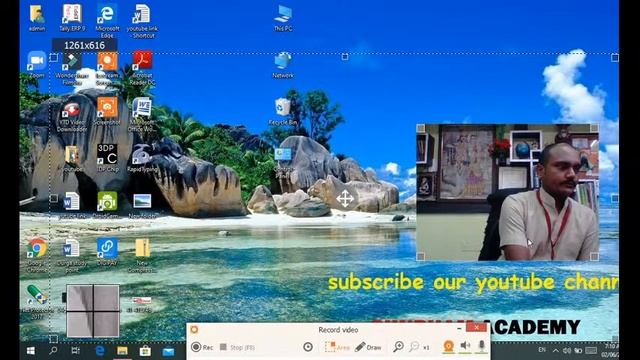This screenshot has width=640, height=360.
Task: Click the Stop (F8) button
Action: [x=237, y=347]
